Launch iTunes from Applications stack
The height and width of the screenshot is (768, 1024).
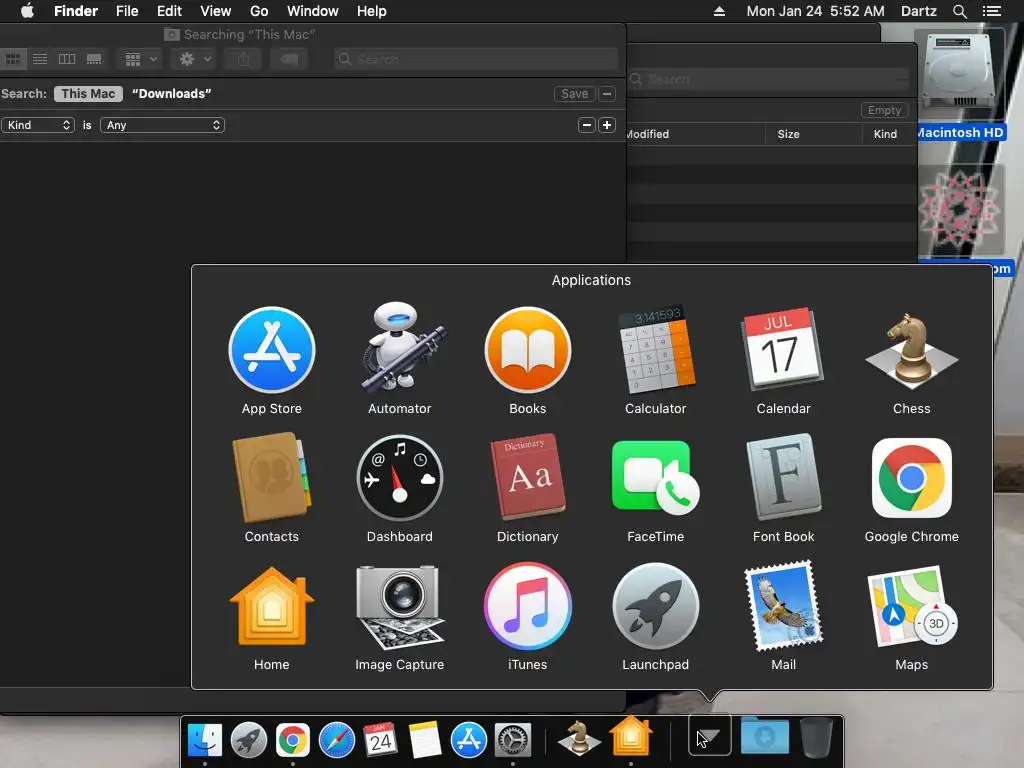528,606
